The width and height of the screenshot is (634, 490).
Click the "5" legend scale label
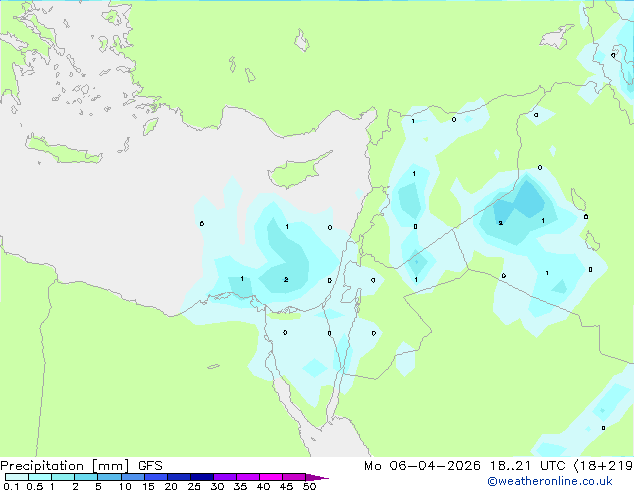click(98, 486)
